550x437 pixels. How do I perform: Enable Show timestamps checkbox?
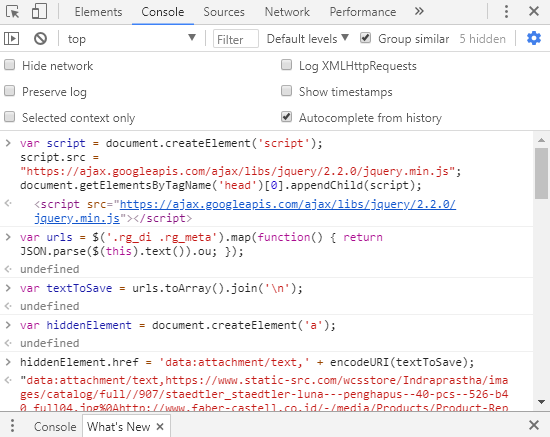tap(287, 91)
